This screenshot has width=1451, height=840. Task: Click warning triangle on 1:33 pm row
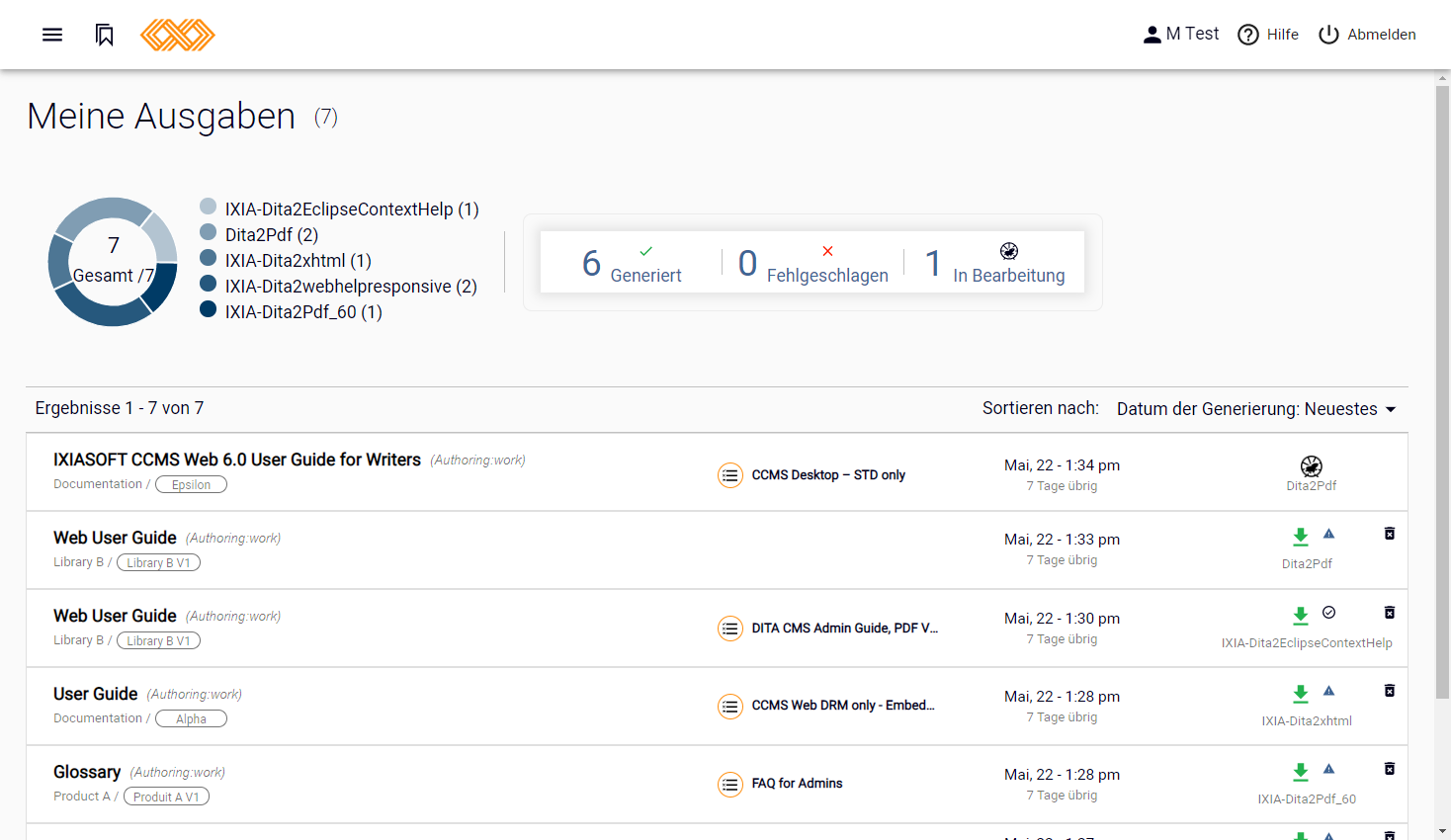pos(1329,534)
